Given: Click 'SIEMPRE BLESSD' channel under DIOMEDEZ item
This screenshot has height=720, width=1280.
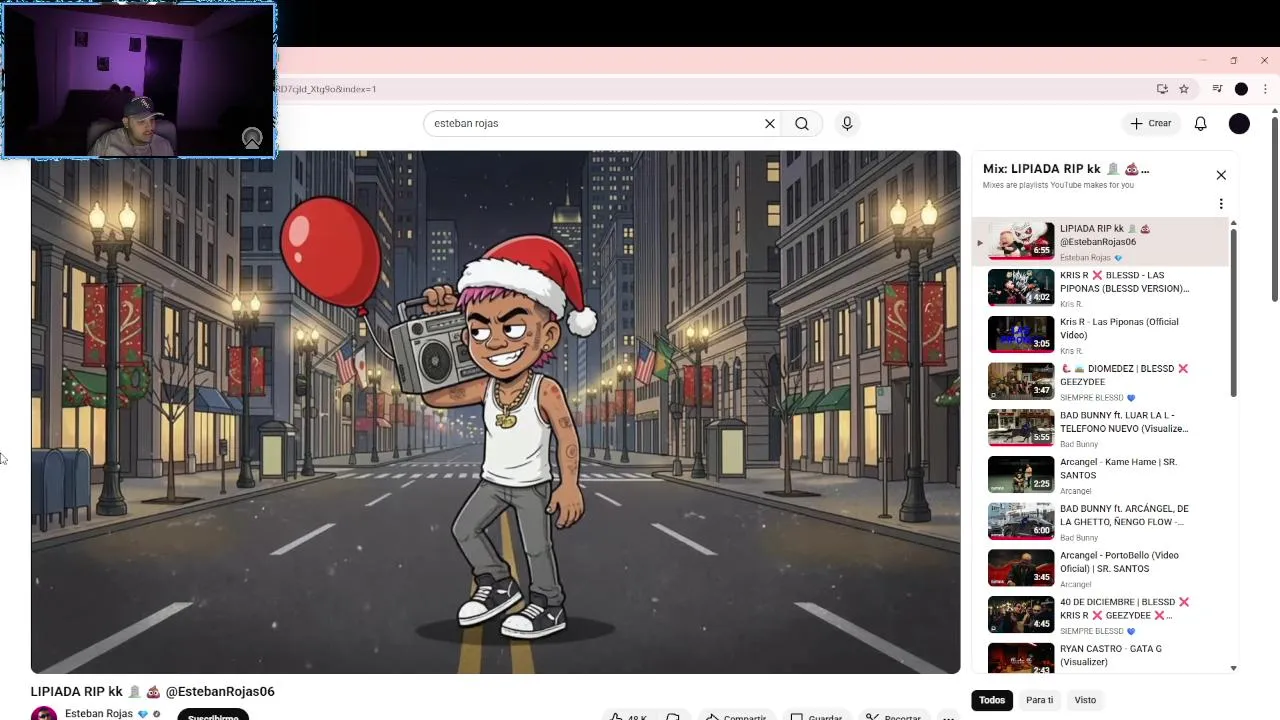Looking at the screenshot, I should 1092,397.
